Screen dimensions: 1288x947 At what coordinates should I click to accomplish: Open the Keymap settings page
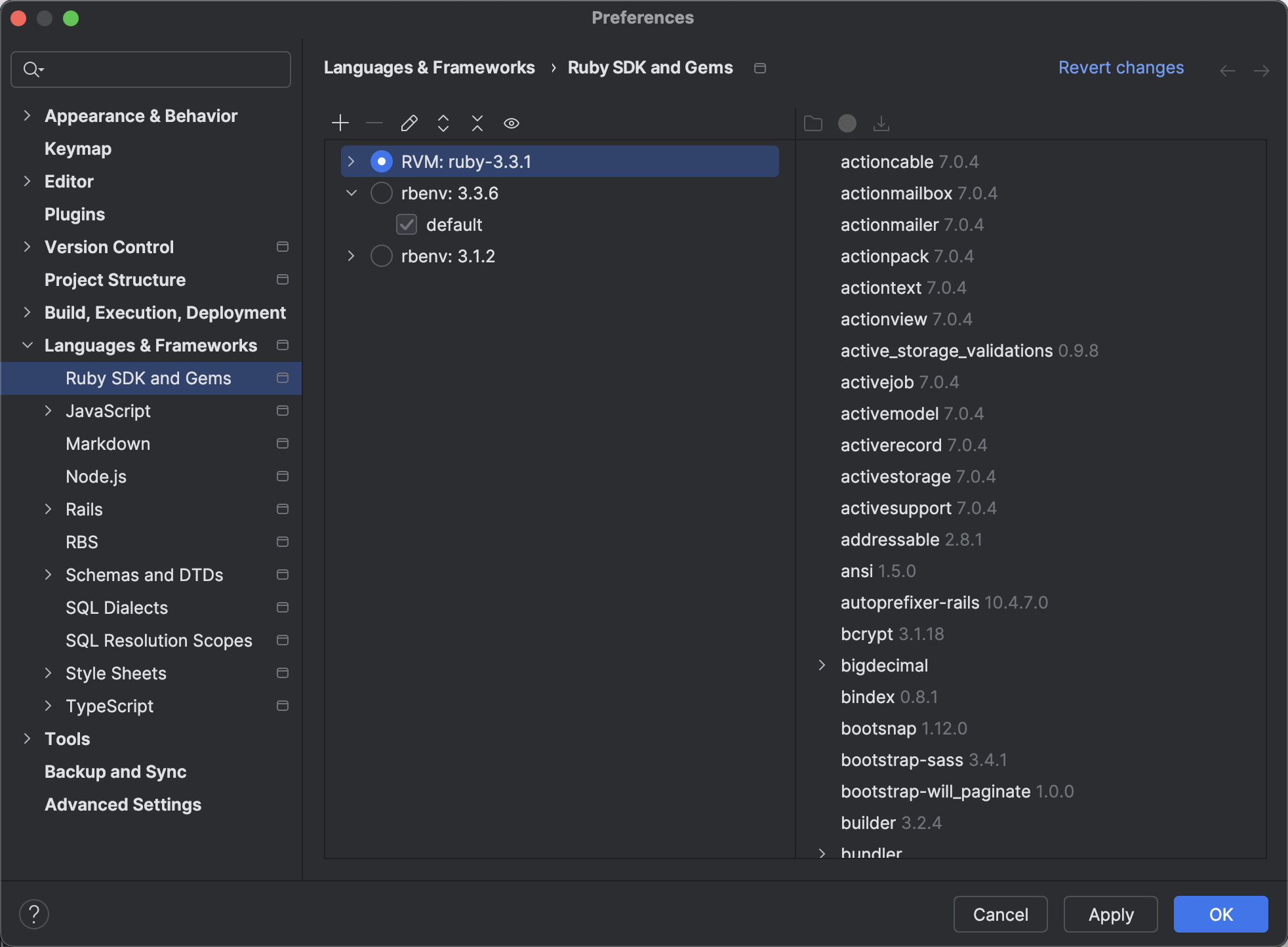pyautogui.click(x=78, y=149)
